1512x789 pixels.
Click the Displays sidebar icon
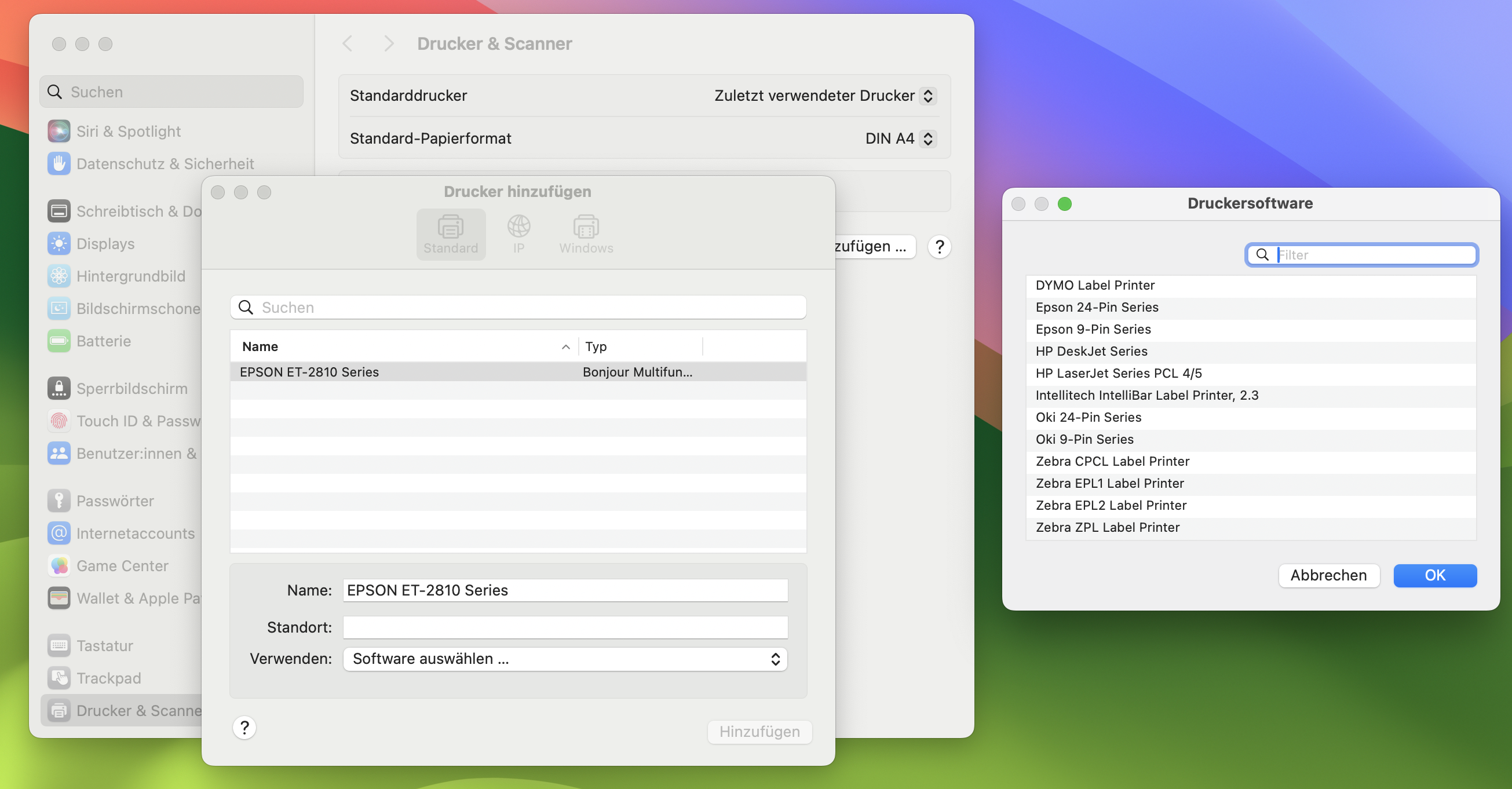pos(59,244)
